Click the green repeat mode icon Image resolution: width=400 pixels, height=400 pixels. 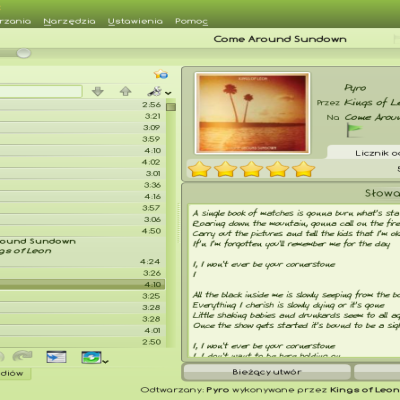click(91, 357)
